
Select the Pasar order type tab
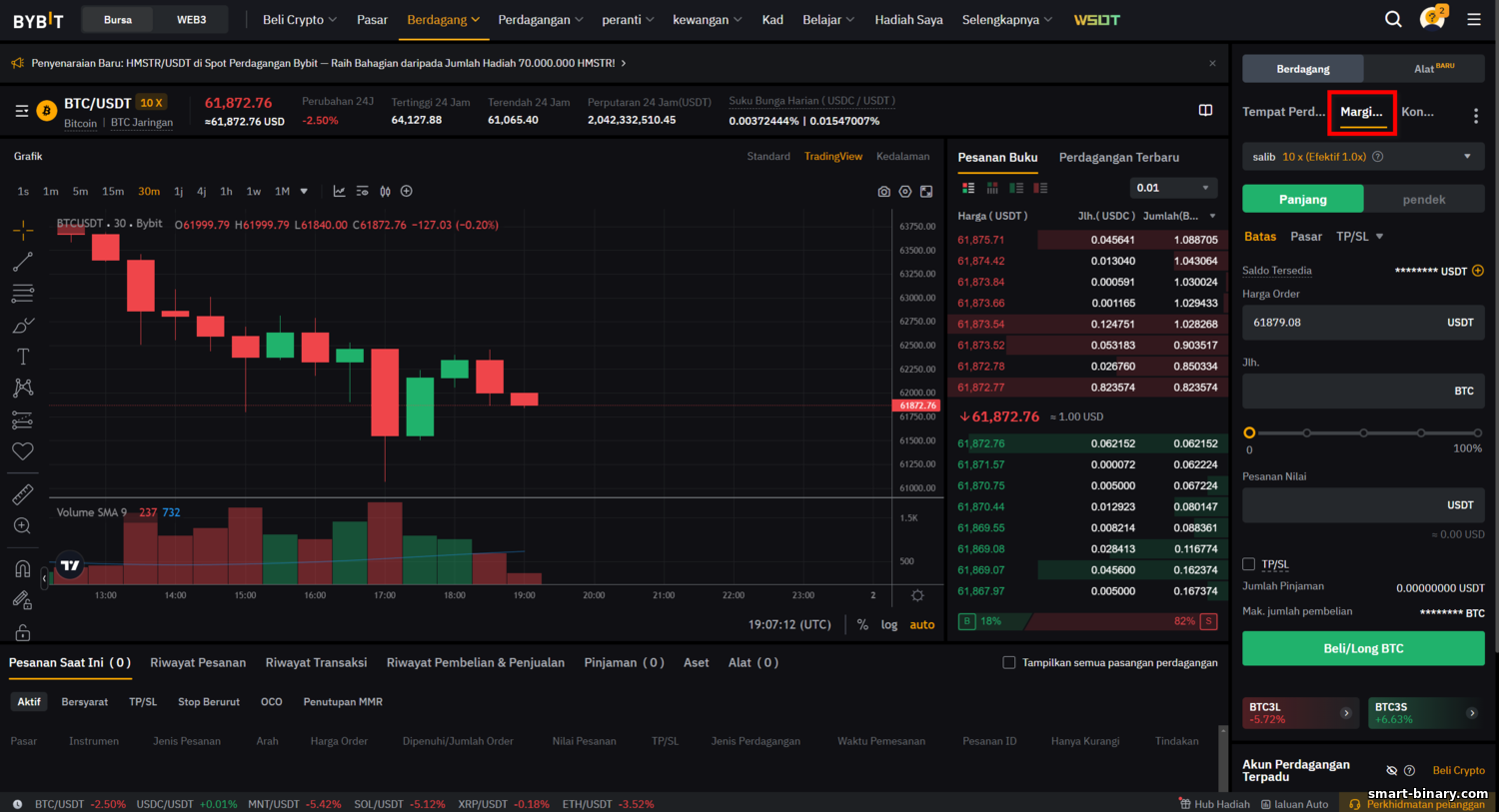coord(1306,237)
